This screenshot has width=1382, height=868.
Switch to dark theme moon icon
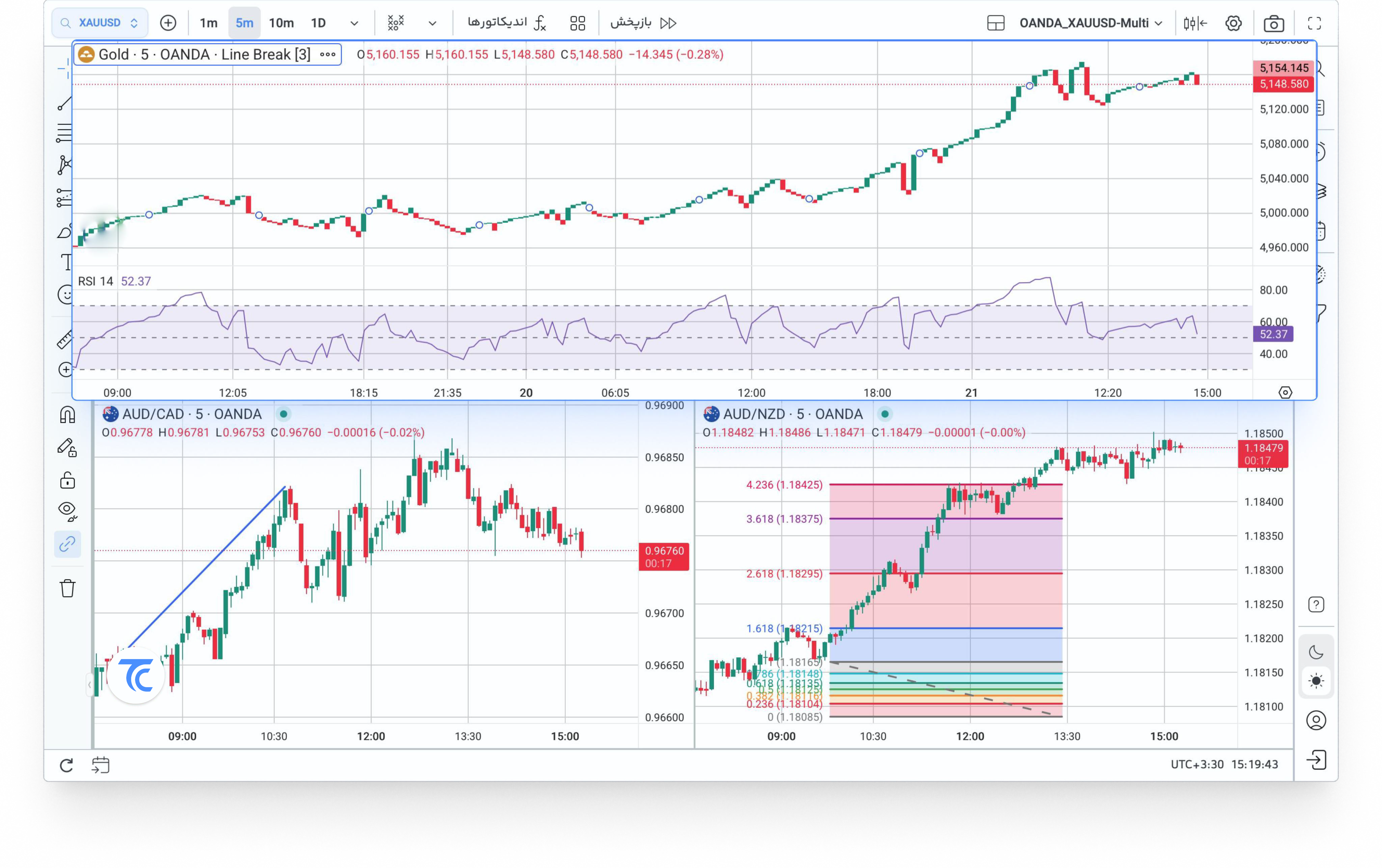click(x=1316, y=652)
